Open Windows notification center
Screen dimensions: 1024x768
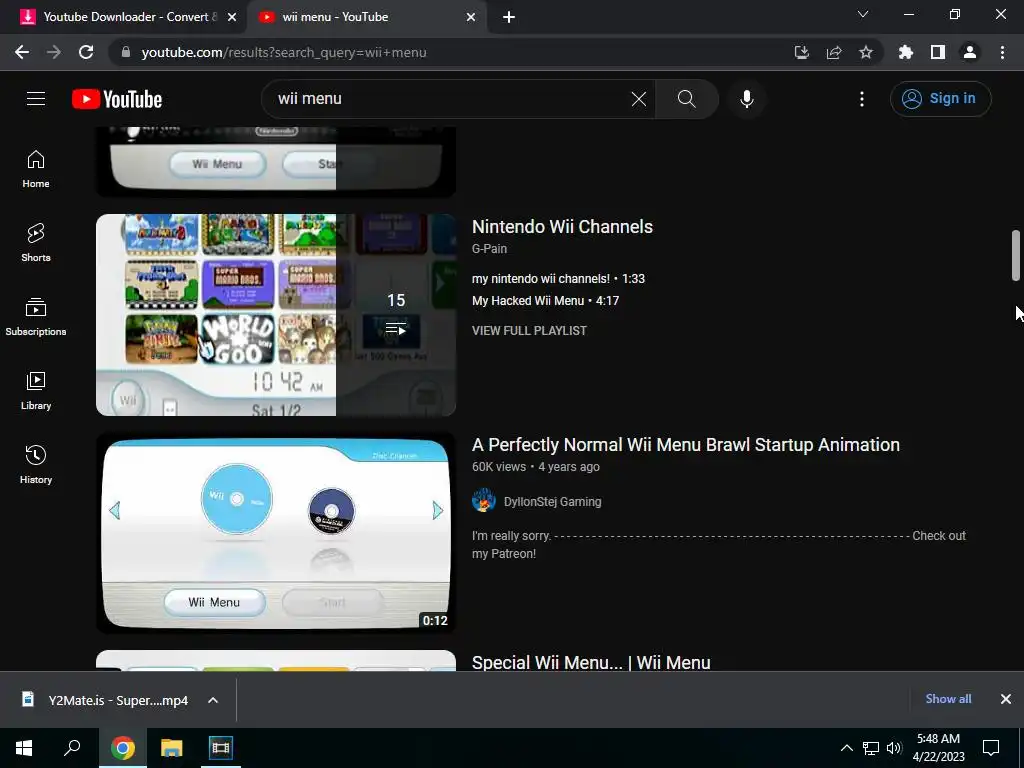click(991, 748)
